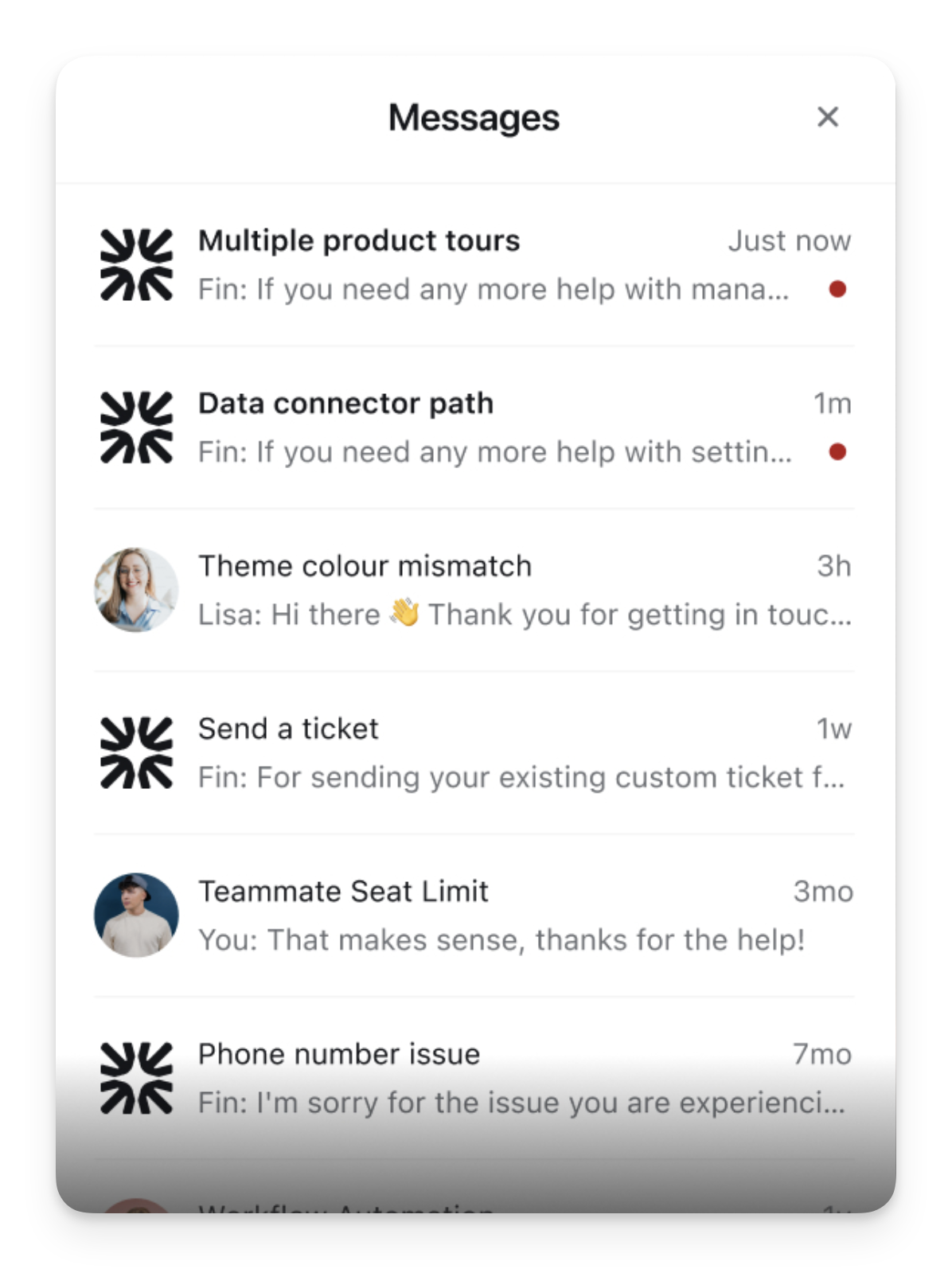Open Theme colour mismatch conversation title
The height and width of the screenshot is (1269, 952).
[365, 566]
